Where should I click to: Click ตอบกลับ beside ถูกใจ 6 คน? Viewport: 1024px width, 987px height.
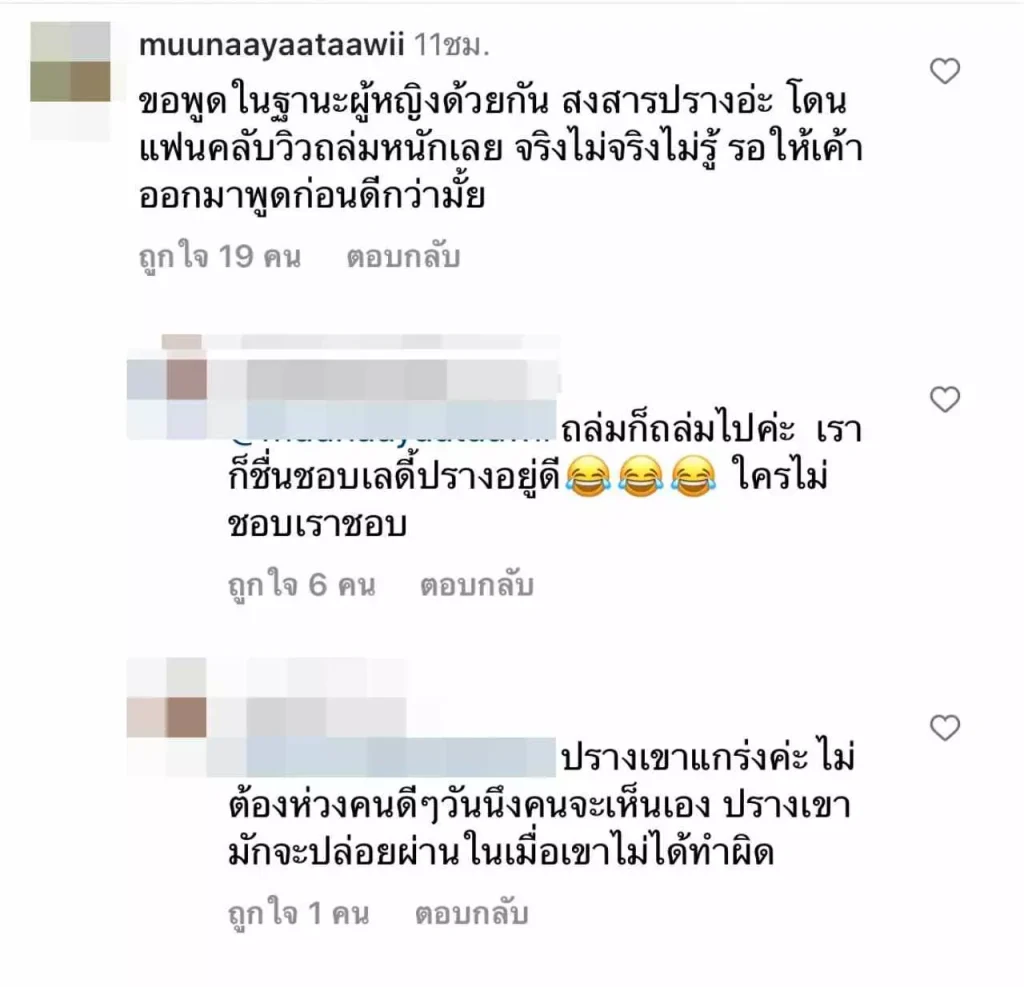(477, 585)
